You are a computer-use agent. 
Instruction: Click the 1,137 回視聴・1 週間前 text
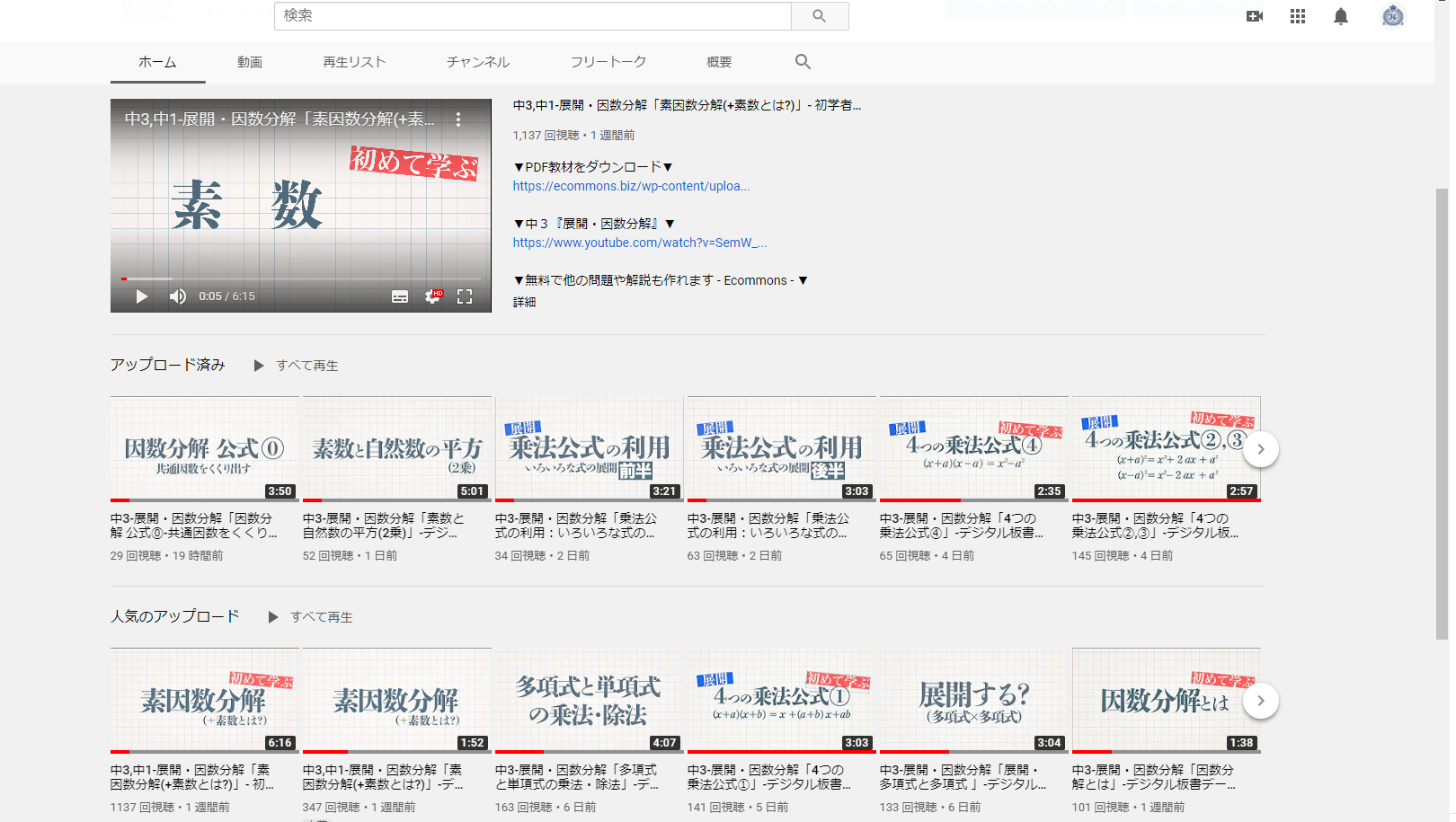pos(573,136)
